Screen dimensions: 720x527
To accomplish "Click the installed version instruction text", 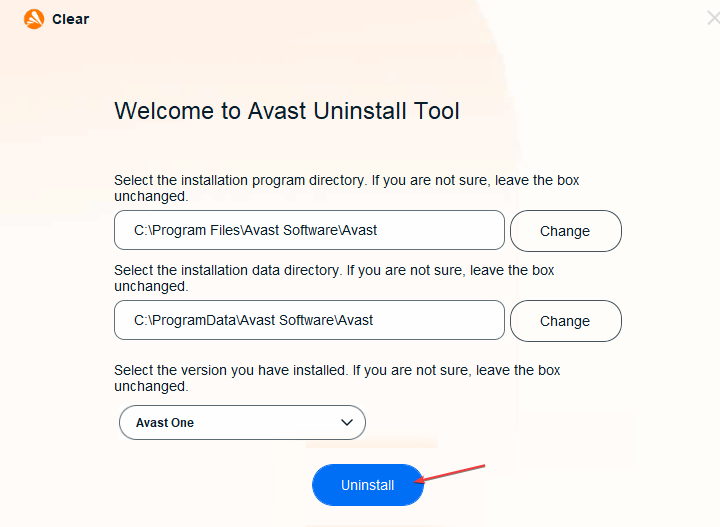I will tap(337, 378).
